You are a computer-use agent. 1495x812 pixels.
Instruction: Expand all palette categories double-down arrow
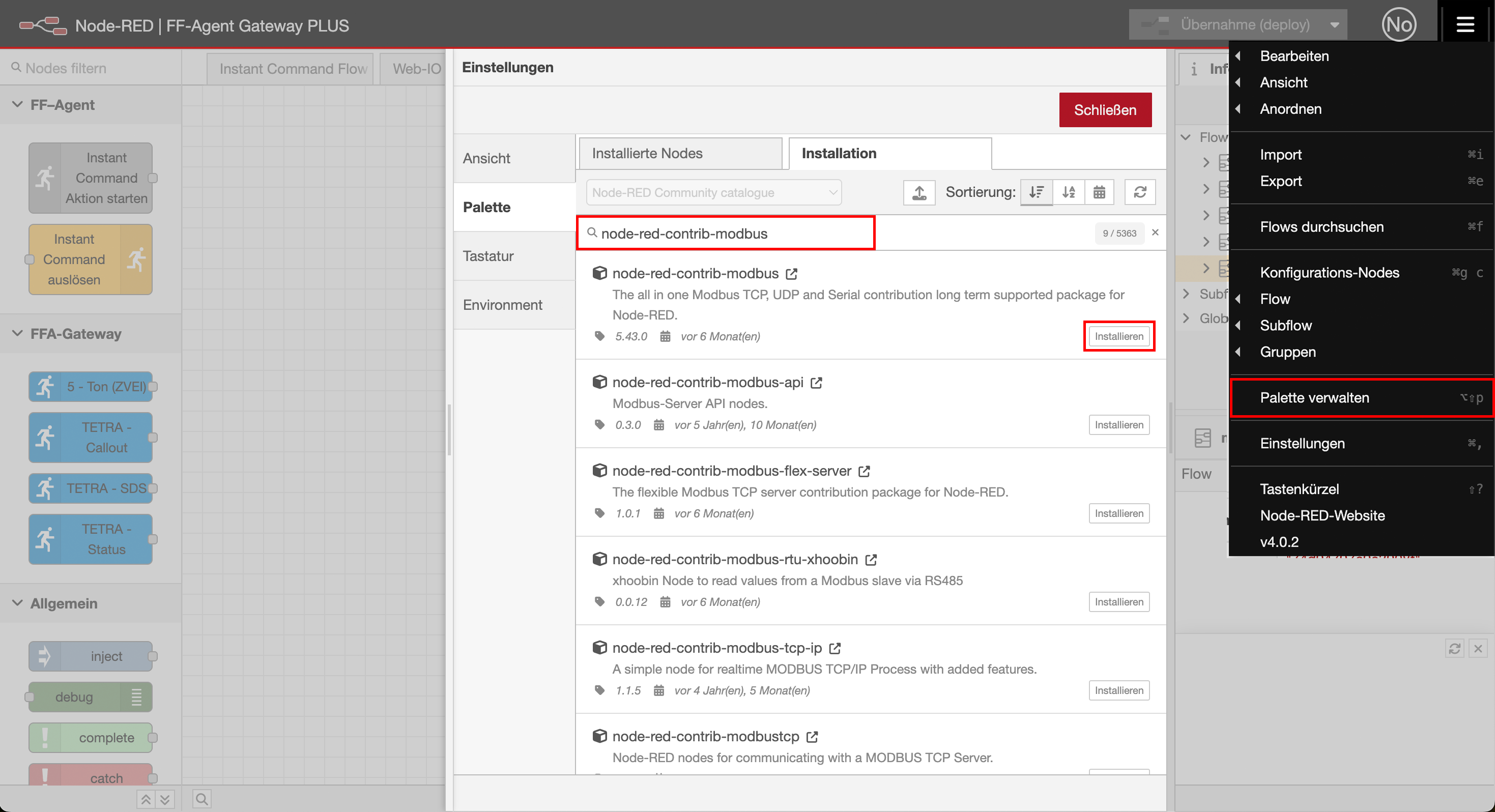point(165,799)
